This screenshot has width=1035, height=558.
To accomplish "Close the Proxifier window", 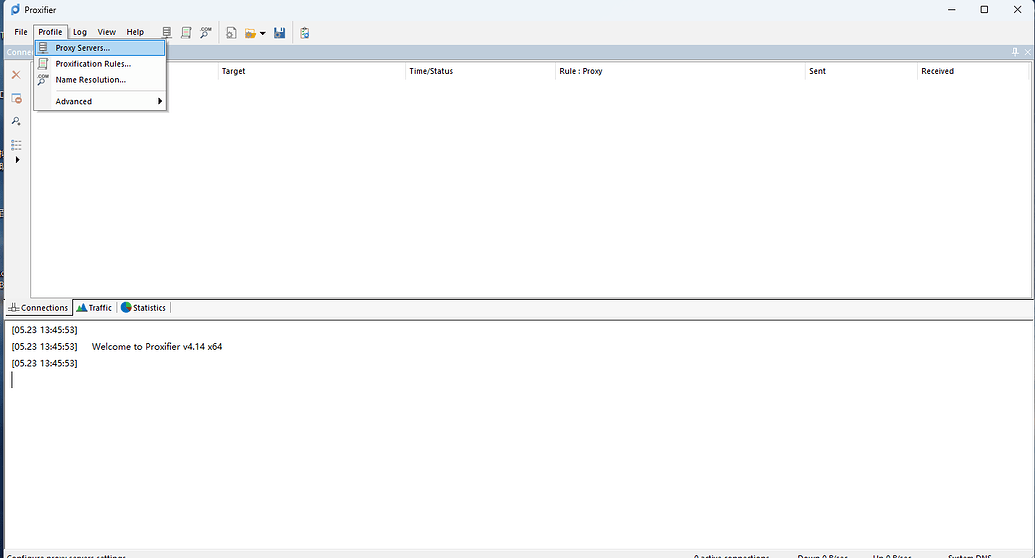I will pyautogui.click(x=1017, y=9).
